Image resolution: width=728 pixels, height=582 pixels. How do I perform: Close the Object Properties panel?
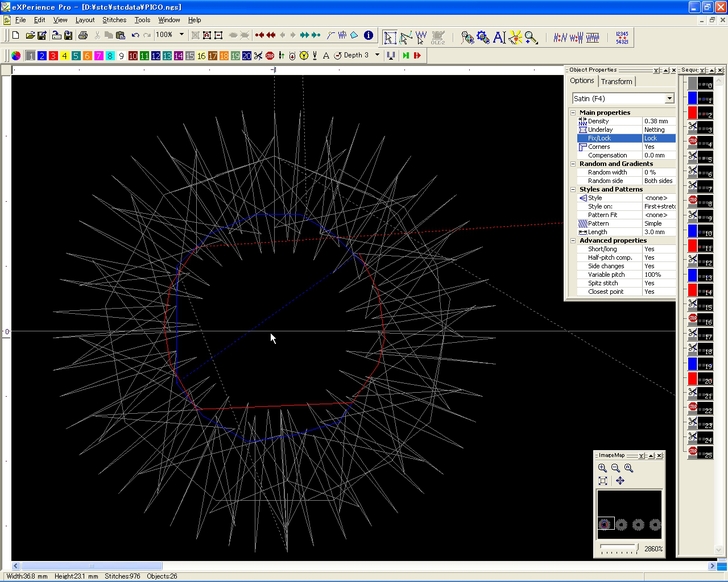pyautogui.click(x=673, y=70)
